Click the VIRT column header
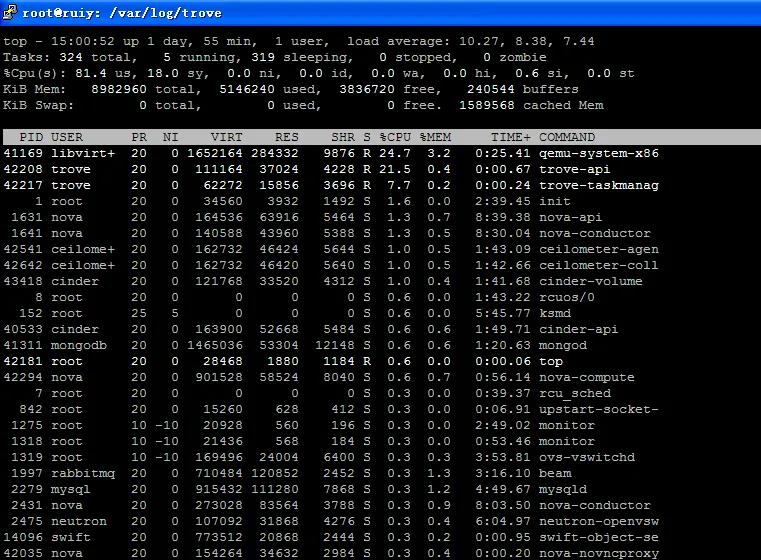This screenshot has width=761, height=560. (226, 137)
